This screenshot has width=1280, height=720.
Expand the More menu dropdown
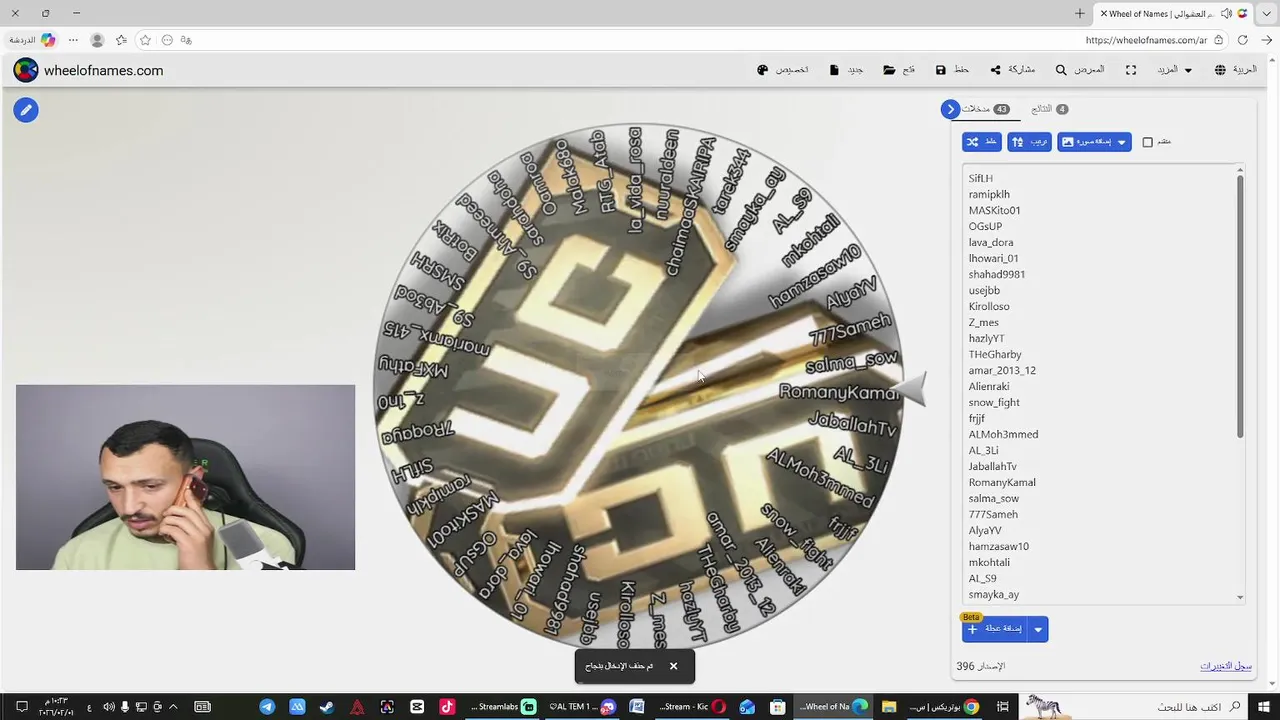click(1175, 70)
